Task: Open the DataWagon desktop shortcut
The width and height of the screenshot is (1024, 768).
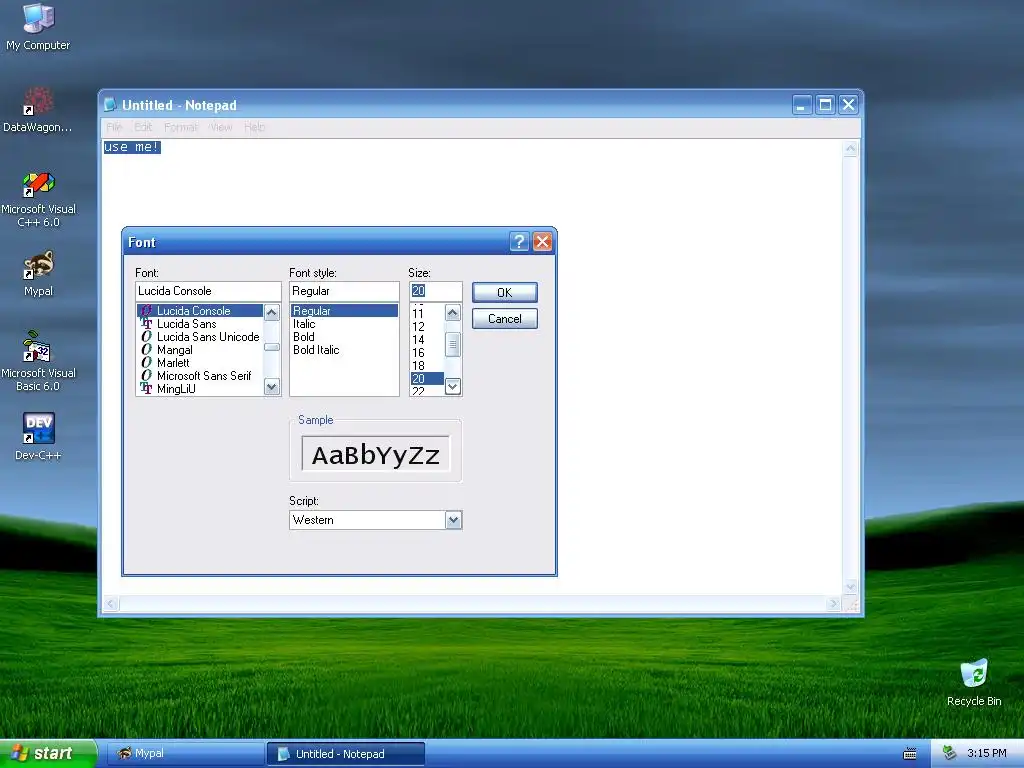Action: (x=37, y=109)
